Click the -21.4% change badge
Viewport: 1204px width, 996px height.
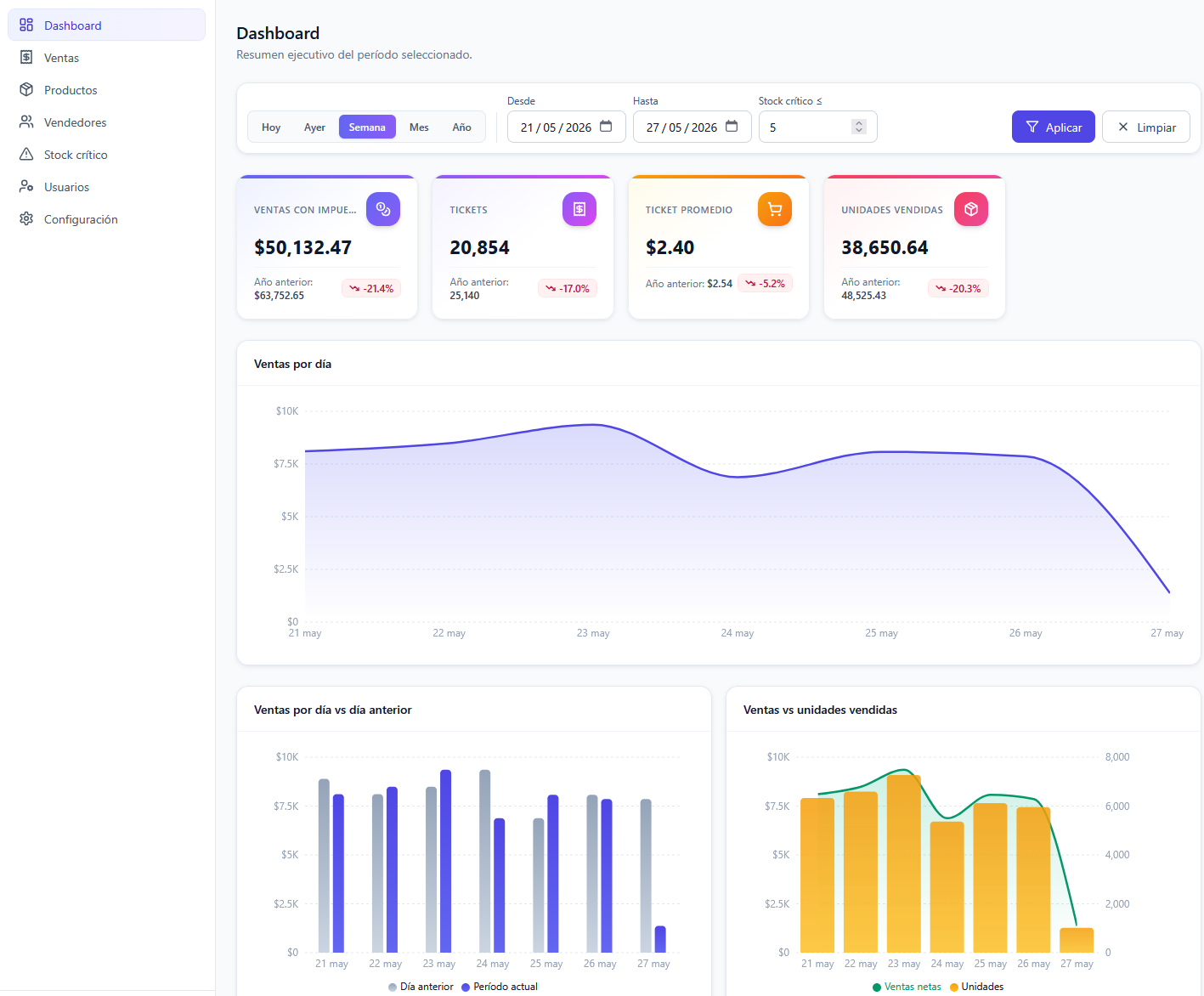(371, 289)
